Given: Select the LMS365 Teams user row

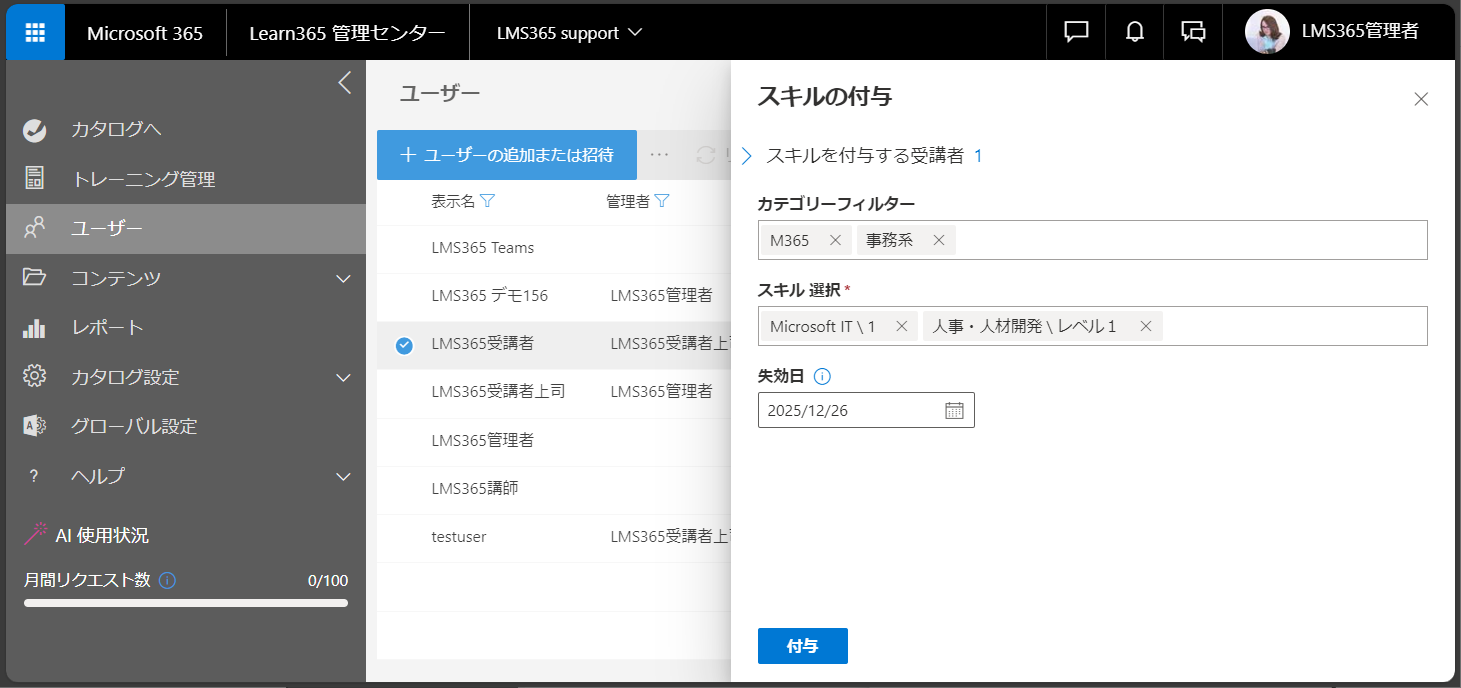Looking at the screenshot, I should click(554, 249).
